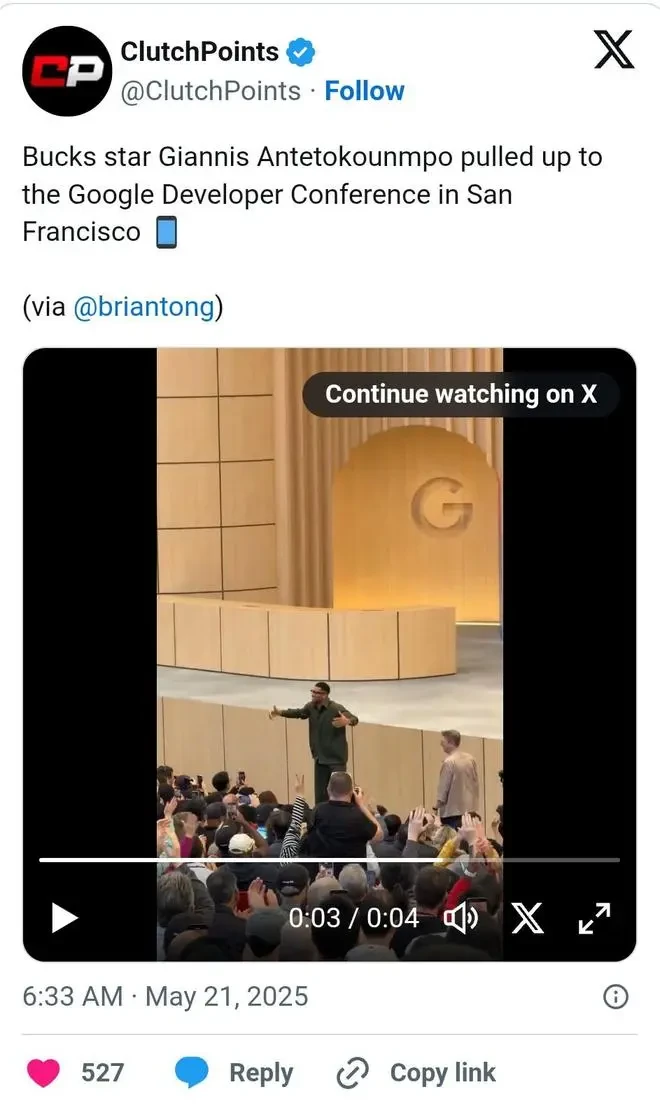
Task: Toggle the video mute speaker icon
Action: [x=461, y=918]
